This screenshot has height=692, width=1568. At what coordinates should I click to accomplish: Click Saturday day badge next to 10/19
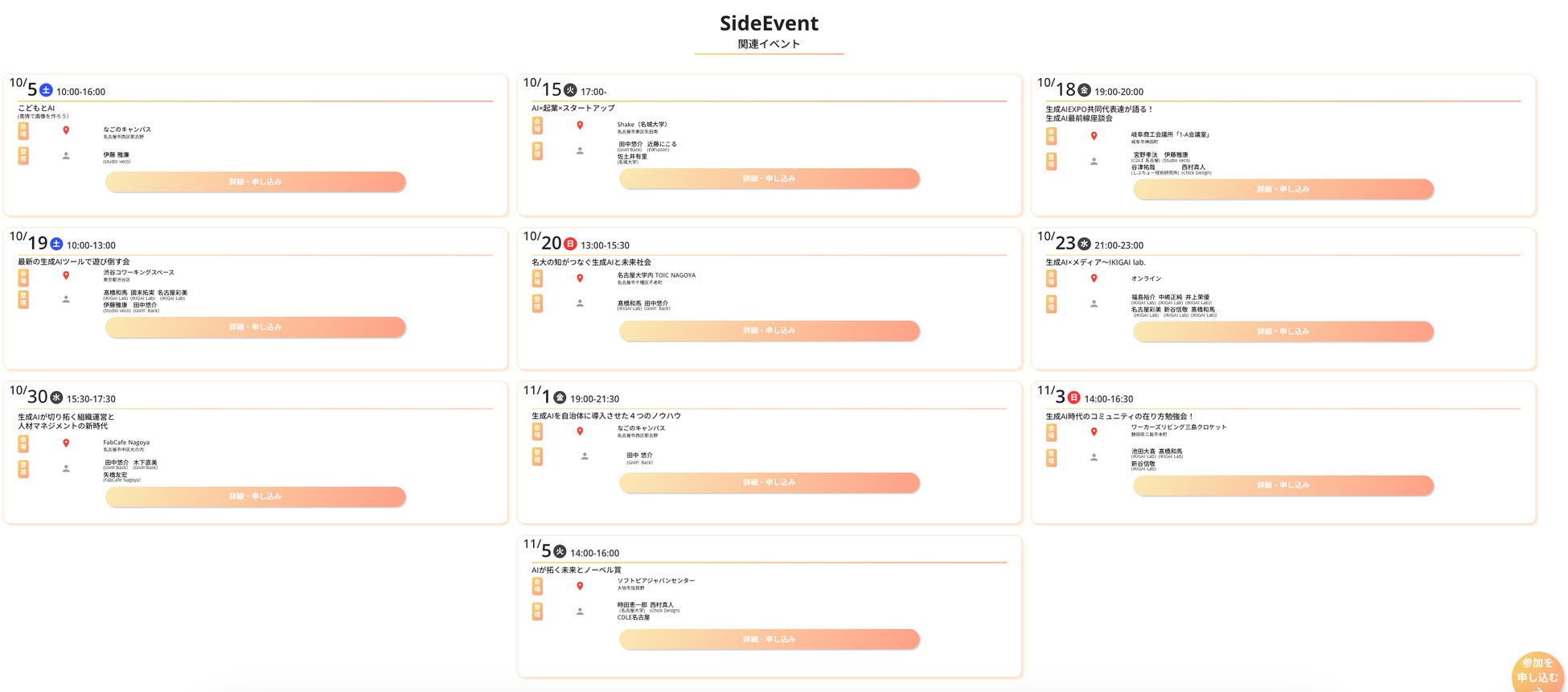pyautogui.click(x=56, y=244)
